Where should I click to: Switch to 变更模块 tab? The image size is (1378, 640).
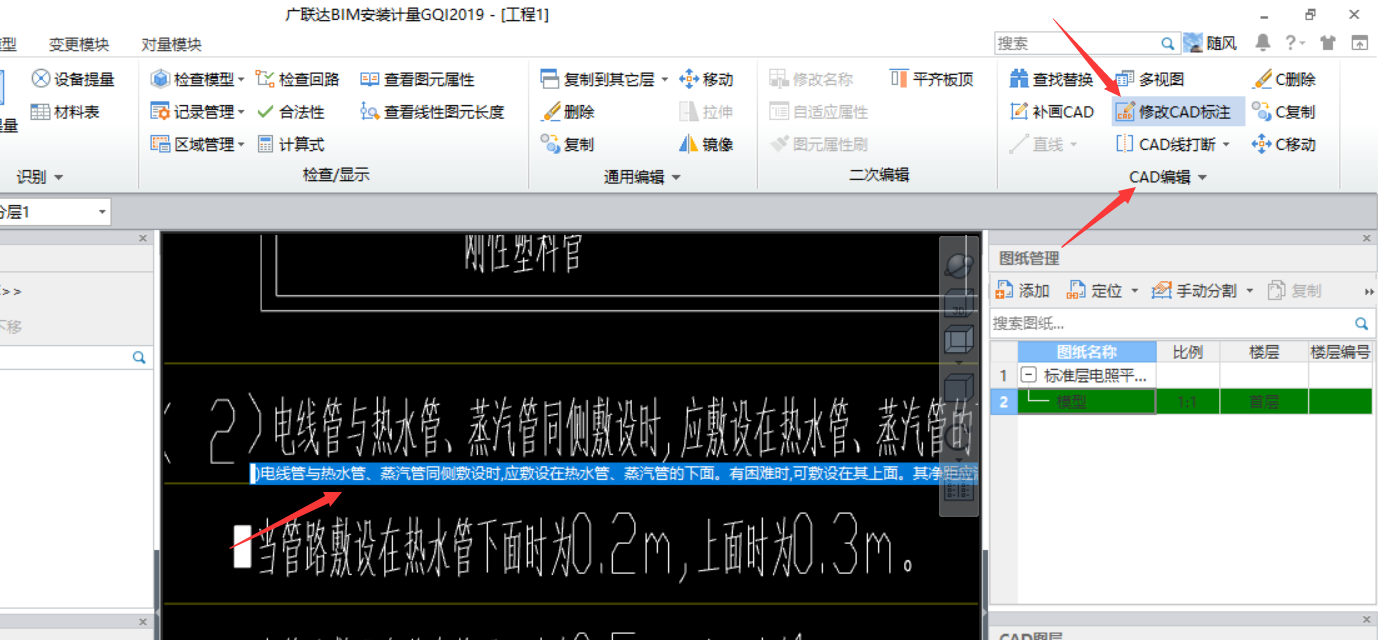[79, 45]
